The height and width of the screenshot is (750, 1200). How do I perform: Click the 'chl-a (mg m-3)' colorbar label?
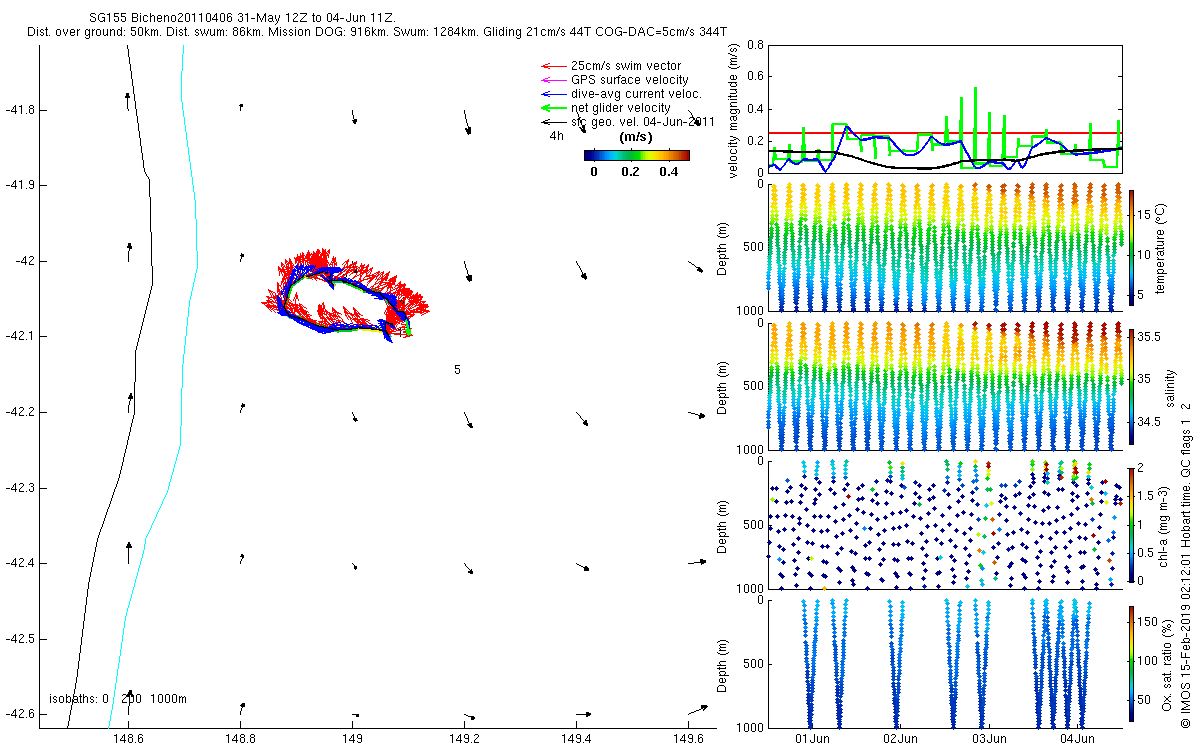(x=1164, y=525)
